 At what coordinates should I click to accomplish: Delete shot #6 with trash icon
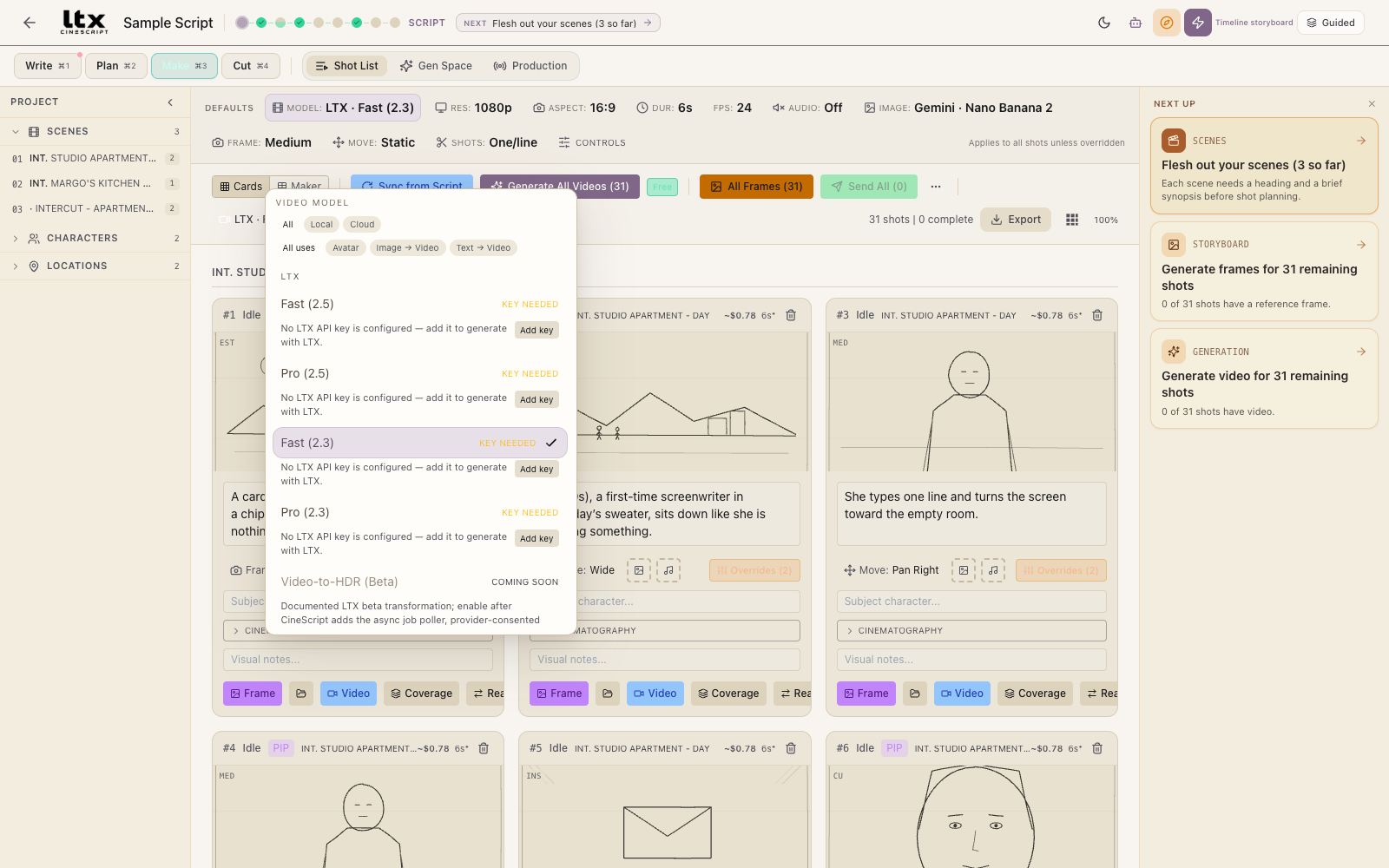[1097, 748]
